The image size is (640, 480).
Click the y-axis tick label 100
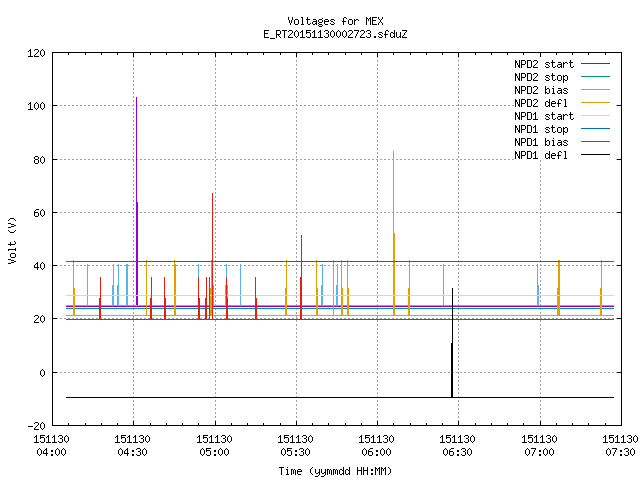click(x=36, y=106)
